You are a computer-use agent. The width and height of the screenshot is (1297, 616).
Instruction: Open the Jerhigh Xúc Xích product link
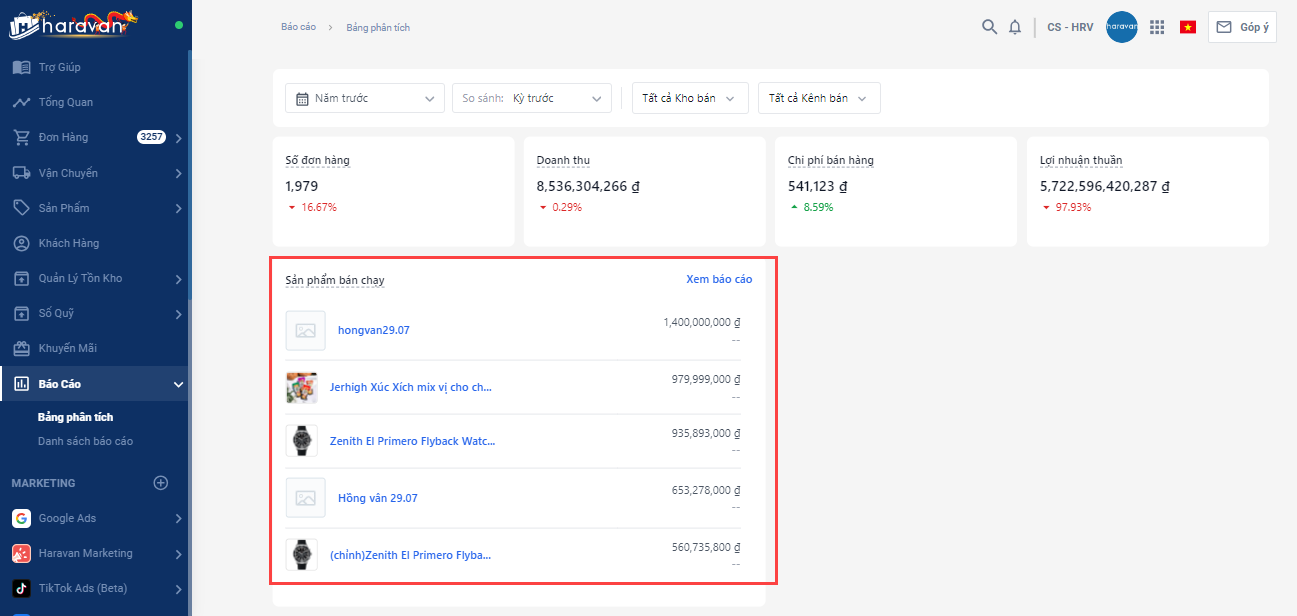tap(410, 387)
